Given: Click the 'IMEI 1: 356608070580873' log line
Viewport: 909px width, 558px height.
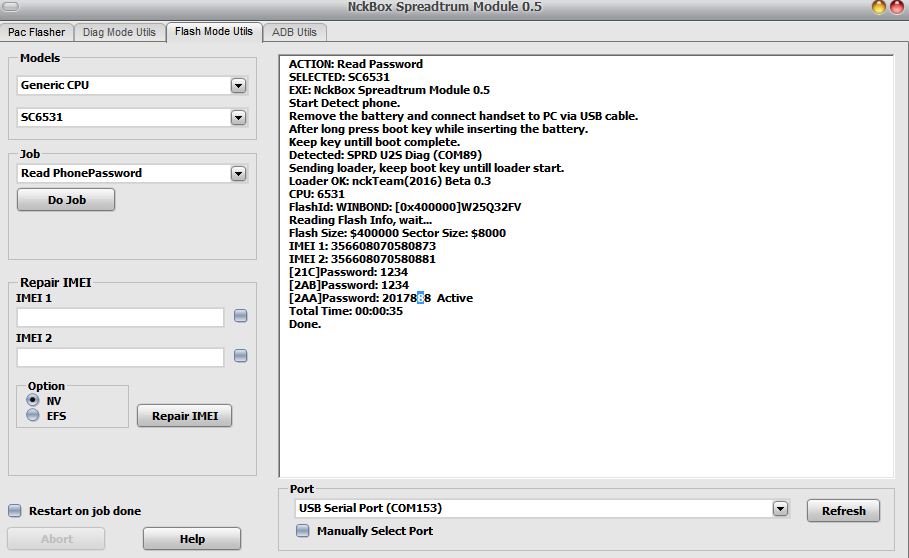Looking at the screenshot, I should [x=362, y=246].
